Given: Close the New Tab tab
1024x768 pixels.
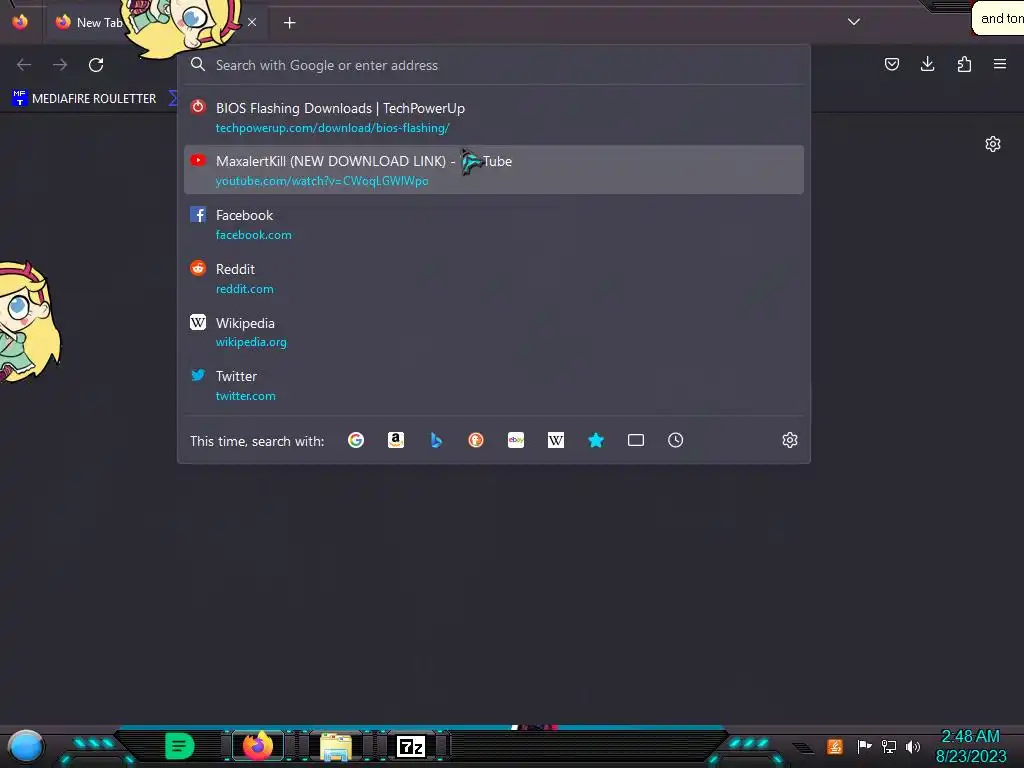Looking at the screenshot, I should [251, 22].
